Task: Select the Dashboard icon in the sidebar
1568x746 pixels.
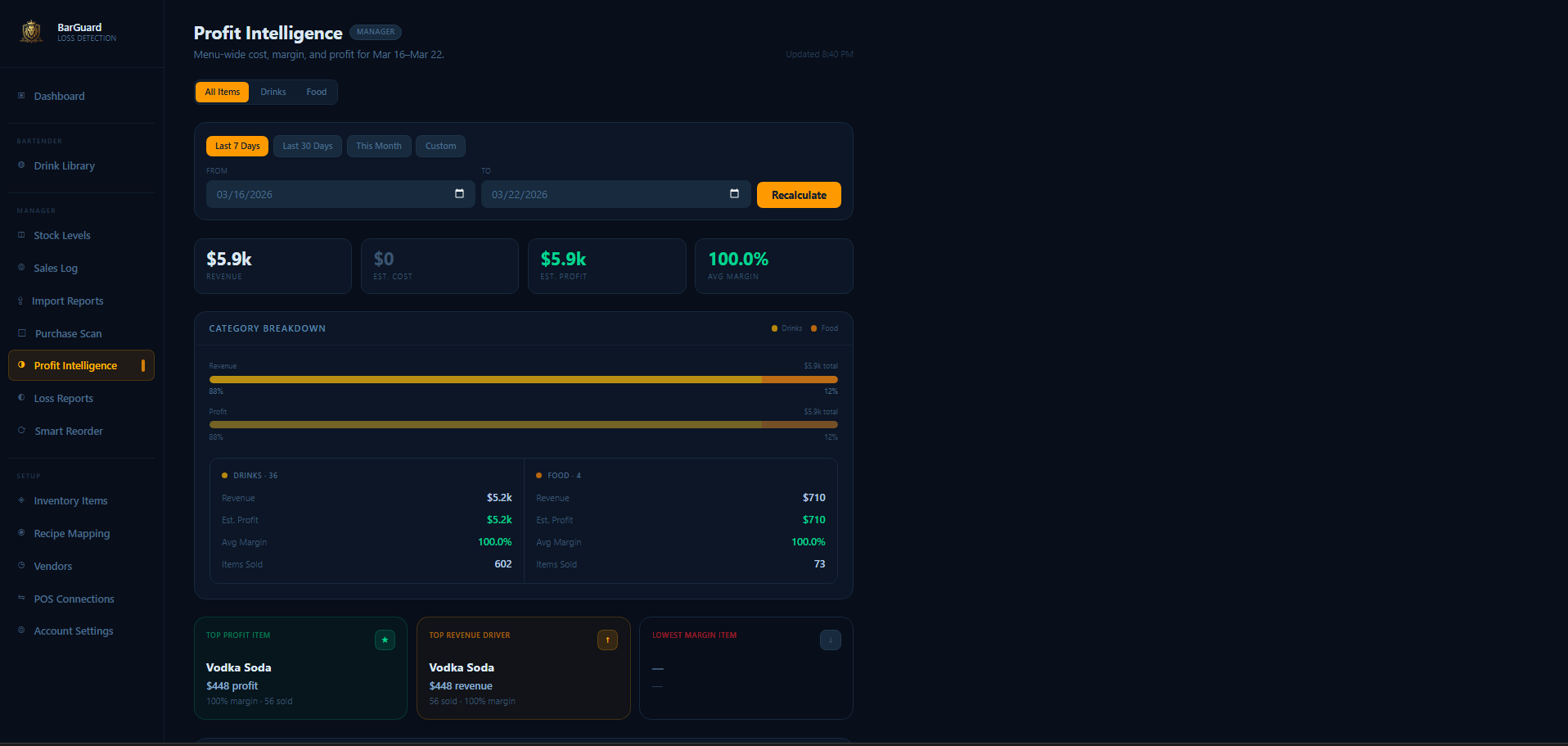Action: [20, 96]
